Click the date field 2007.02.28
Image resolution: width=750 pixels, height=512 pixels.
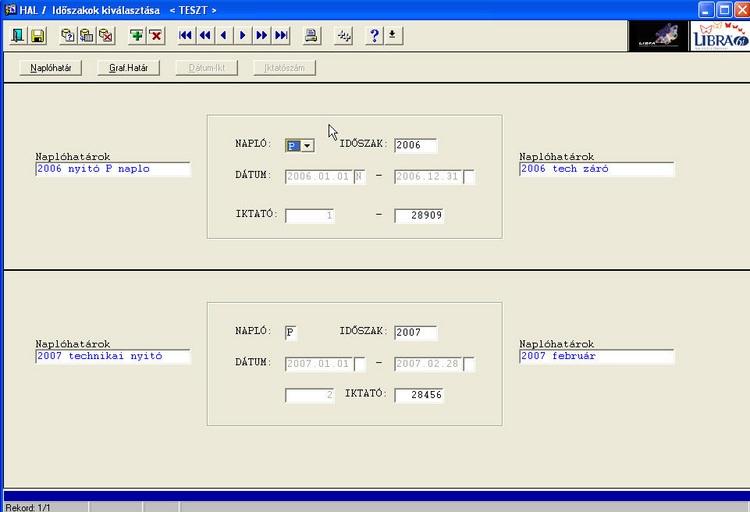point(429,364)
